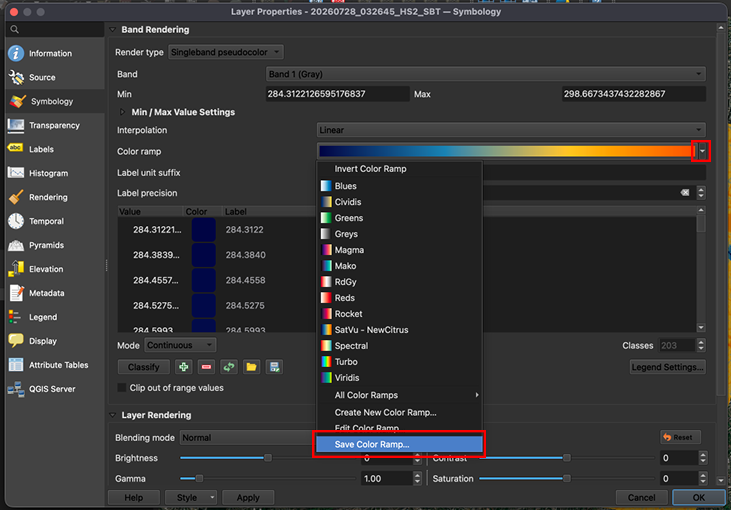This screenshot has width=732, height=510.
Task: Click the color swatch for 284.3122
Action: coord(204,229)
